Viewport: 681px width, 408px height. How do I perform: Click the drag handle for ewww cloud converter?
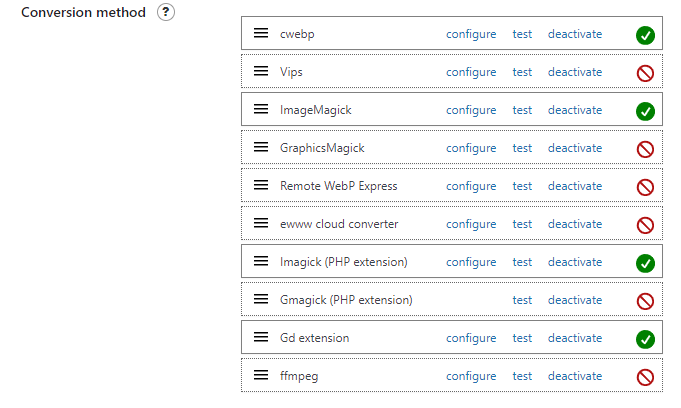261,224
